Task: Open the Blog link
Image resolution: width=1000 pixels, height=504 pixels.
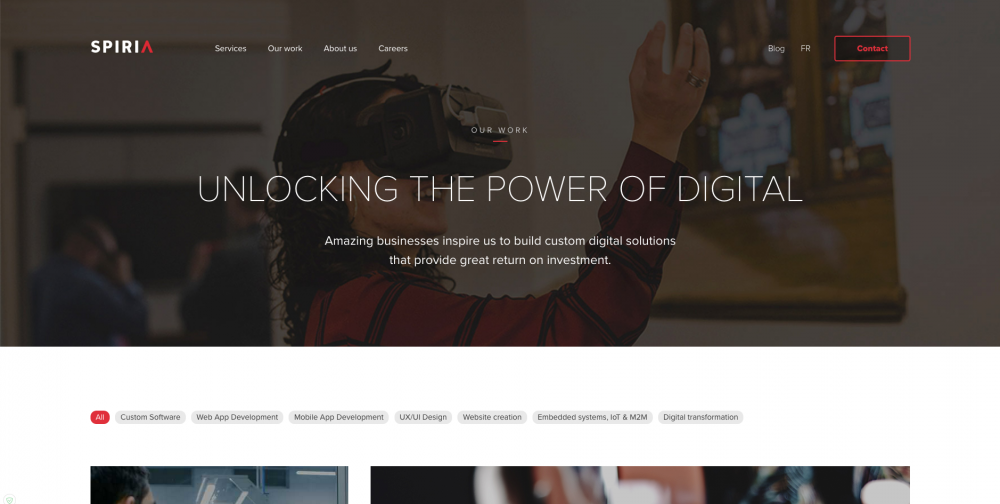Action: point(776,48)
